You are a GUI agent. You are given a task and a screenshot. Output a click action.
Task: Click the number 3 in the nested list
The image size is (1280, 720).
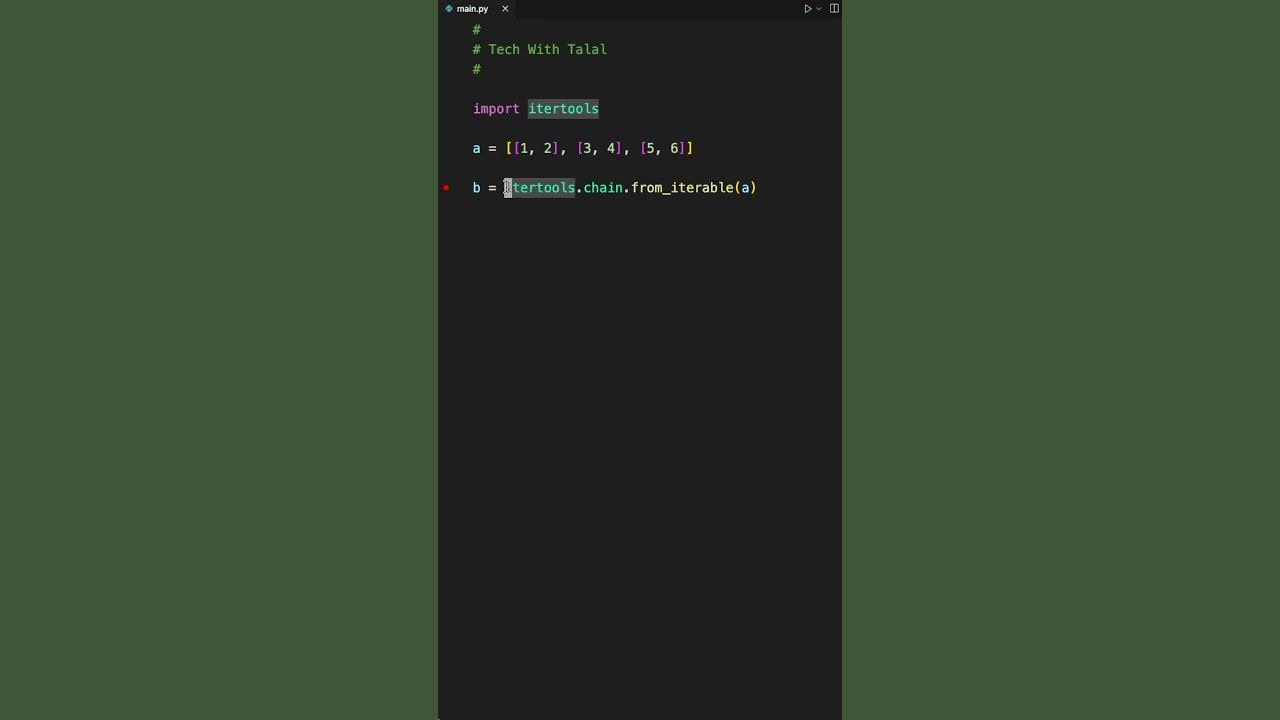587,148
